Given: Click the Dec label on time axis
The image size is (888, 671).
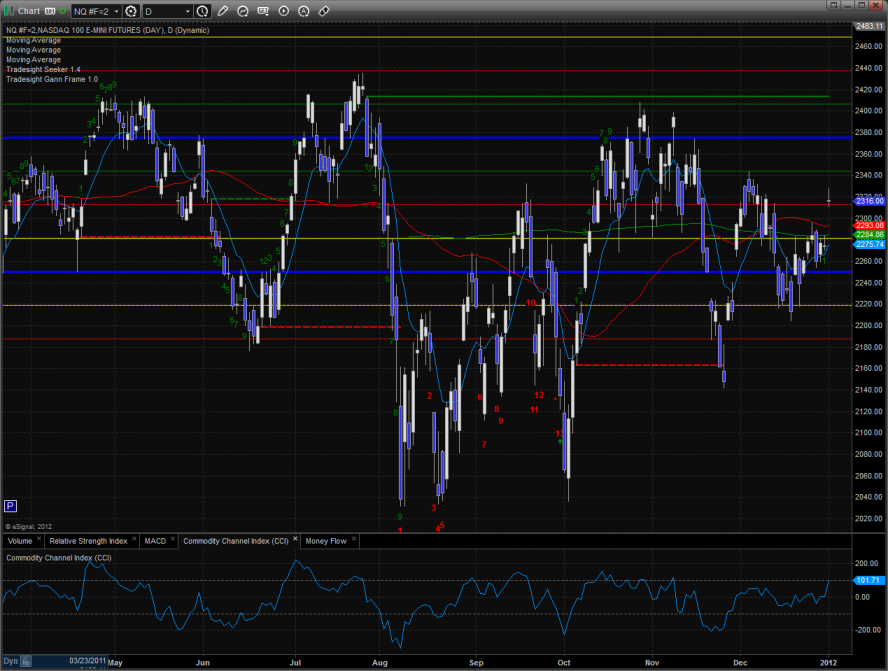Looking at the screenshot, I should click(740, 663).
